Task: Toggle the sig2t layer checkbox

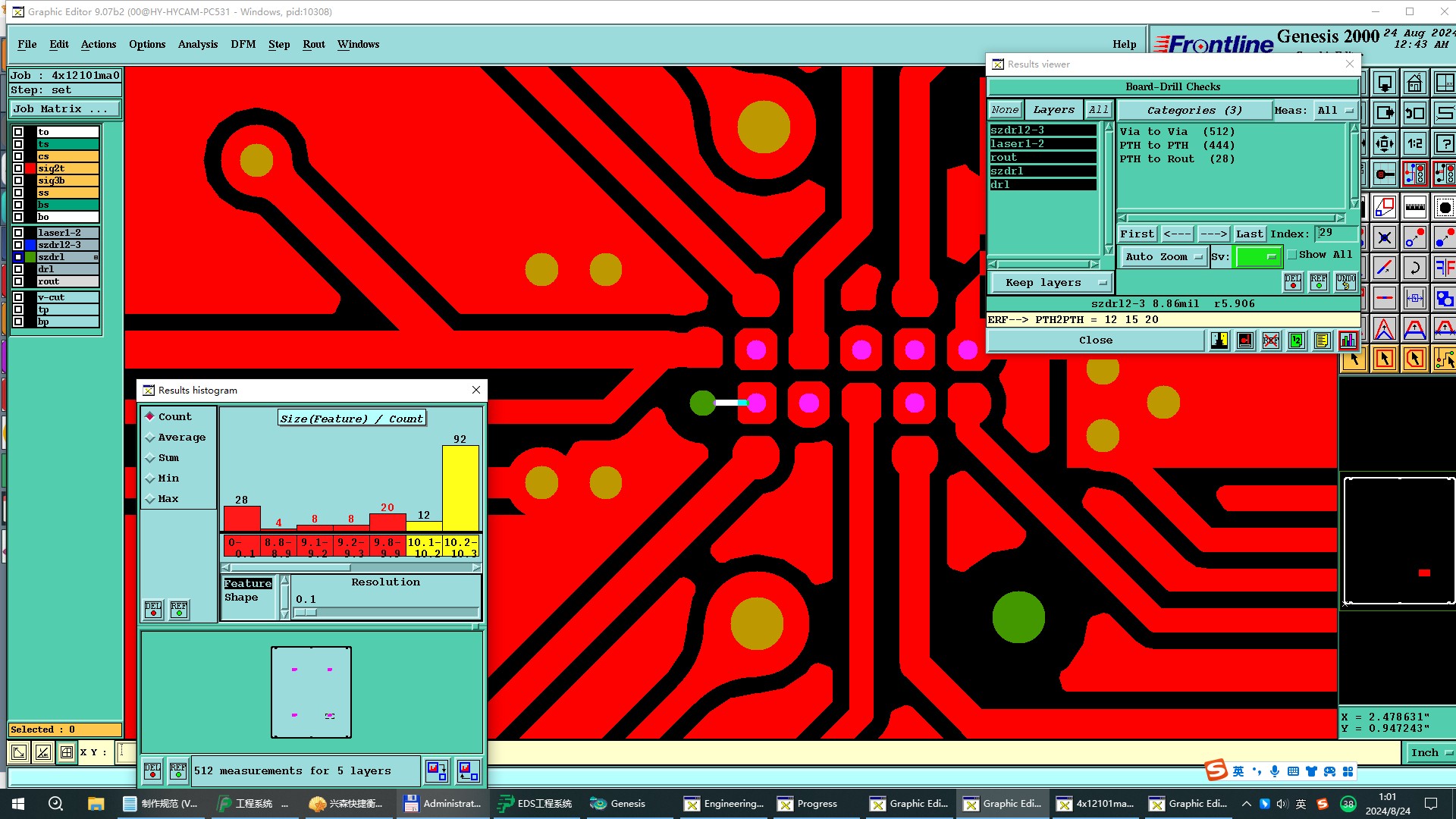Action: click(x=18, y=168)
